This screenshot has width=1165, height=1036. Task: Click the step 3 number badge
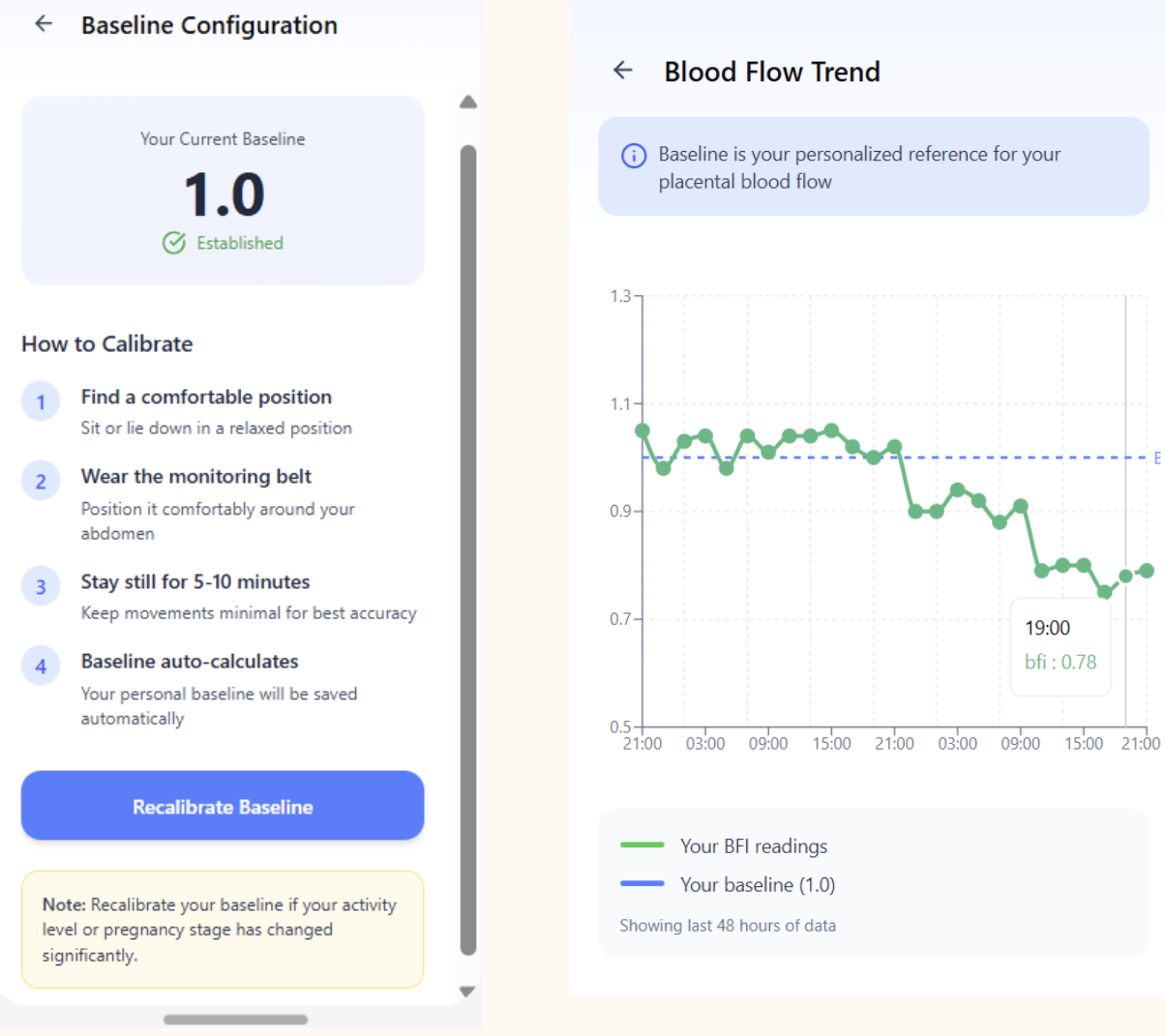coord(41,587)
